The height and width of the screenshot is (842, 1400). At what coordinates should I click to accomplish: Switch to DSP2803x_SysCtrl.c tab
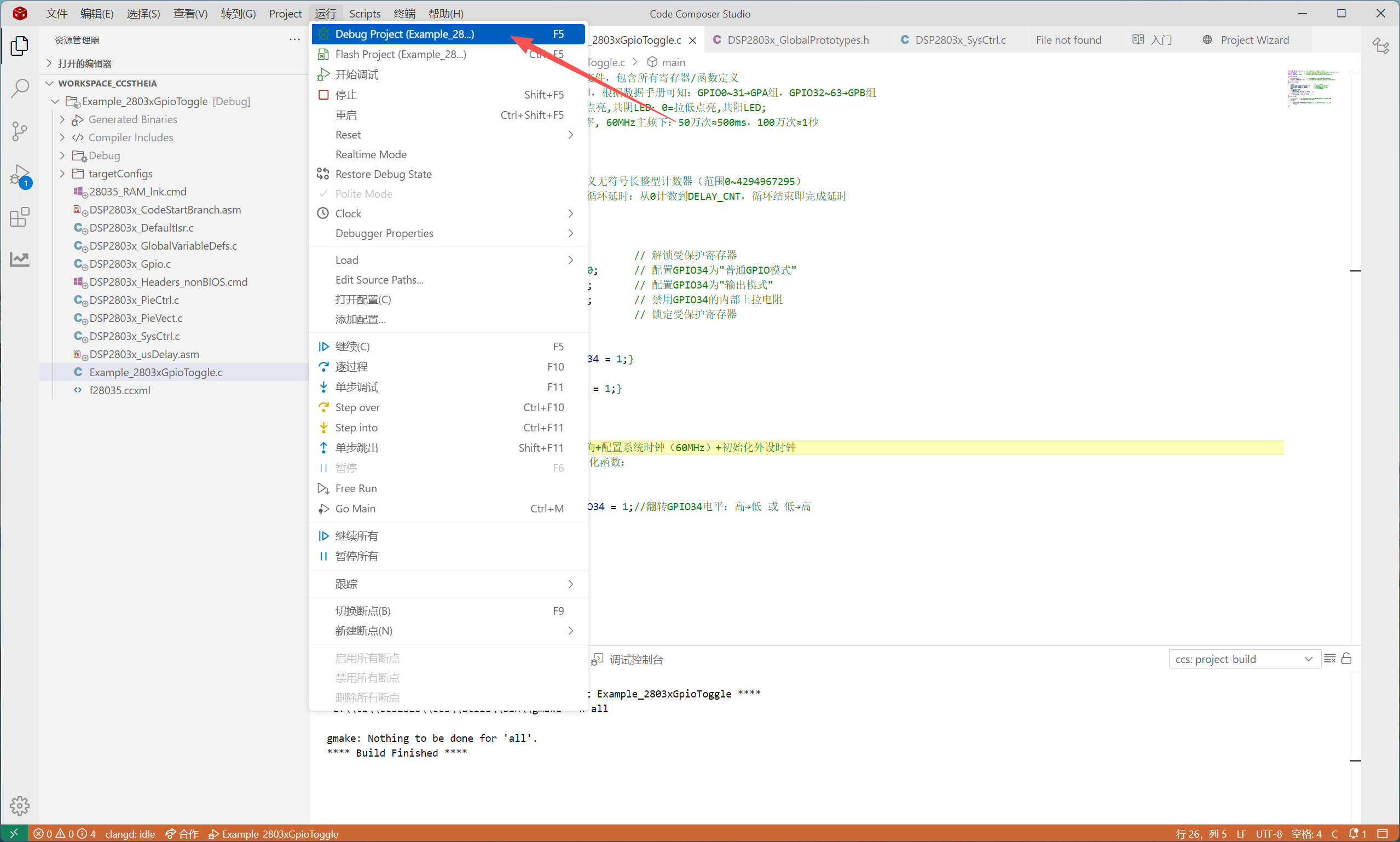(960, 40)
